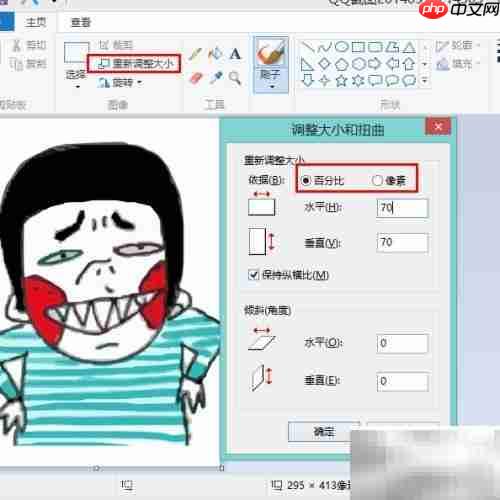Open the 旋转 (rotate) dropdown

pyautogui.click(x=121, y=82)
